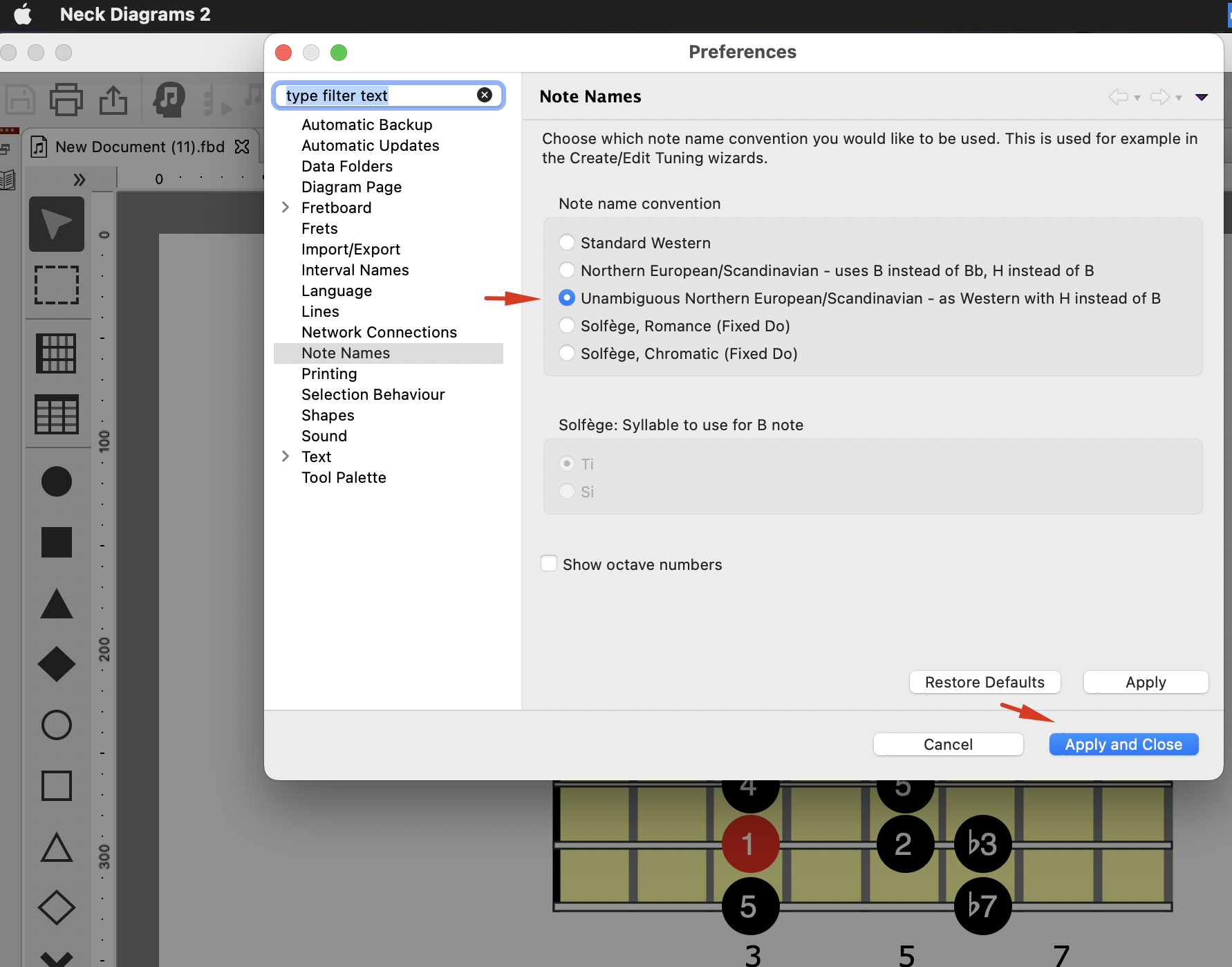The image size is (1232, 967).
Task: Select Northern European/Scandinavian convention
Action: click(567, 270)
